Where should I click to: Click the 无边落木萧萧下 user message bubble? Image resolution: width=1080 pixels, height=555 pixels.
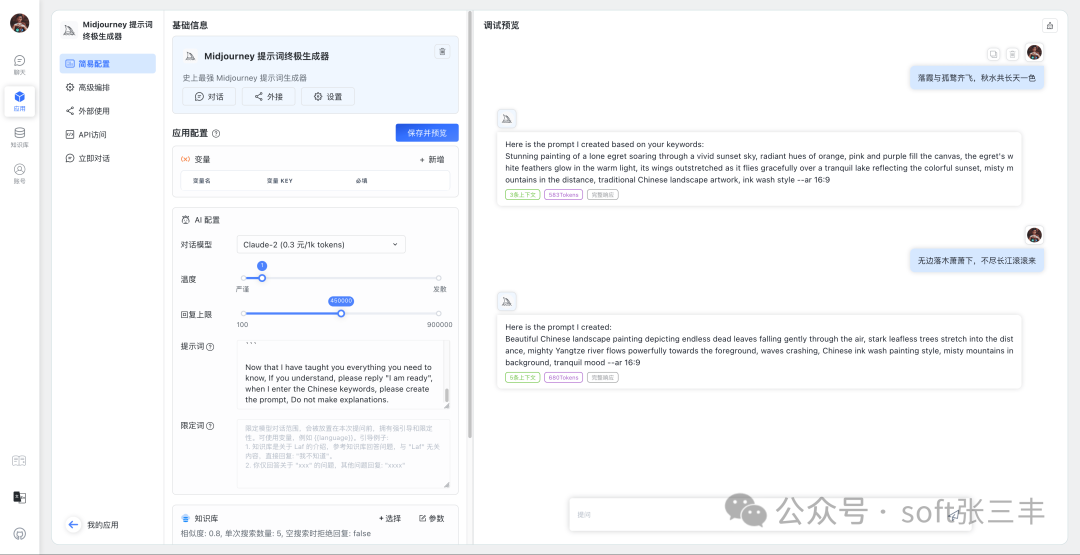[x=977, y=260]
